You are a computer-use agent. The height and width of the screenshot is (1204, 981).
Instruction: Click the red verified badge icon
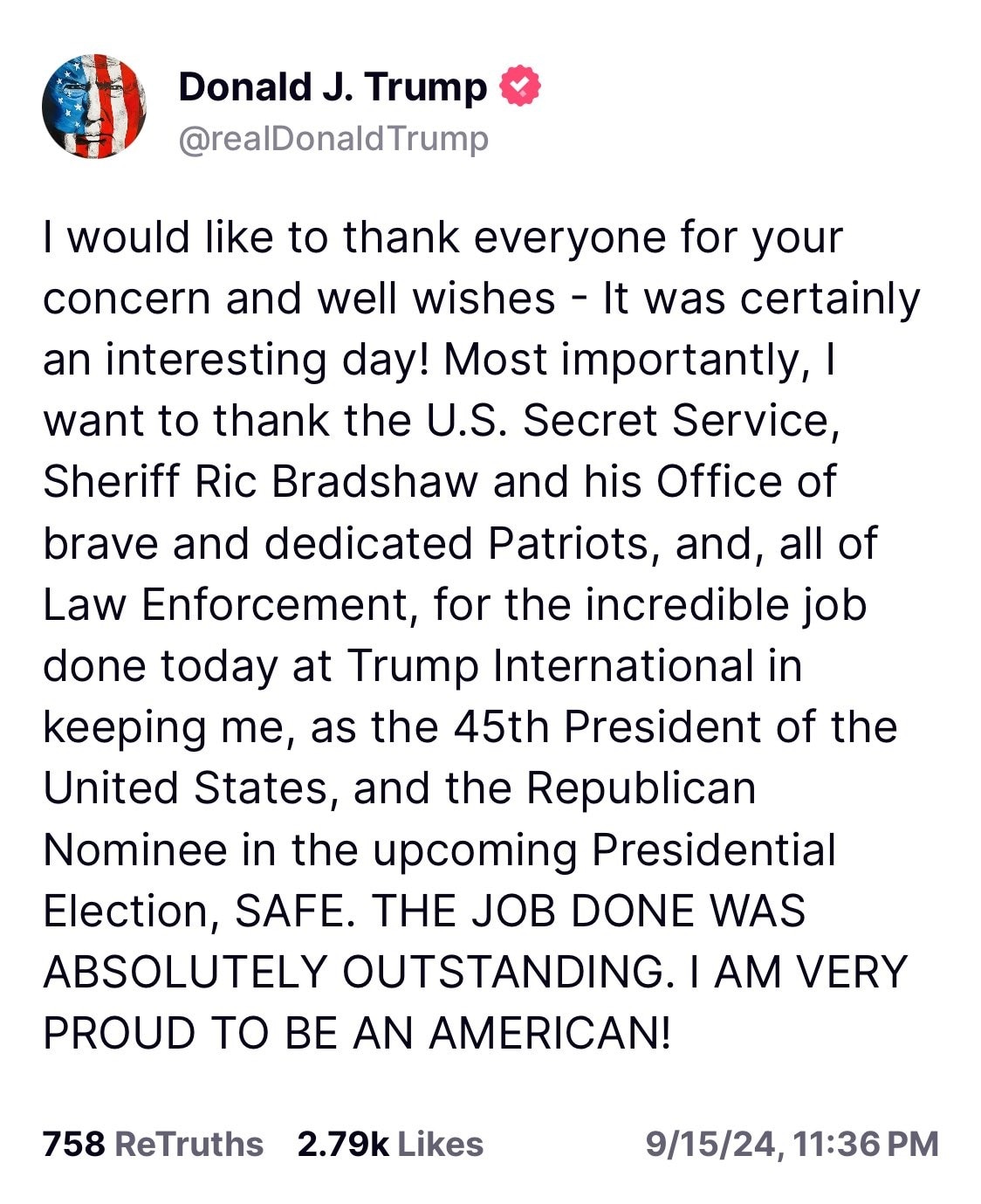(x=520, y=86)
